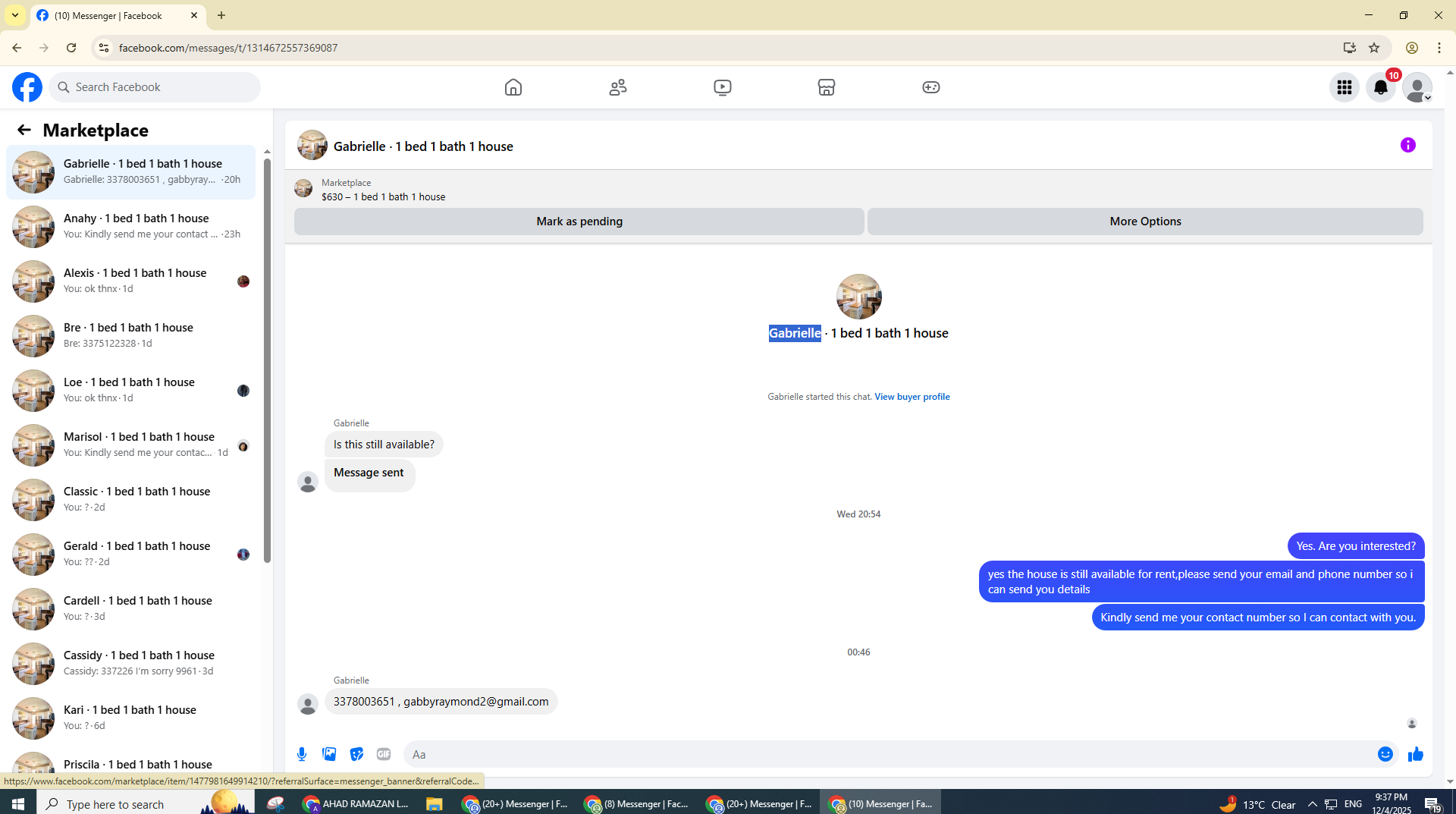Open Cassidy conversation
The width and height of the screenshot is (1456, 814).
(130, 663)
